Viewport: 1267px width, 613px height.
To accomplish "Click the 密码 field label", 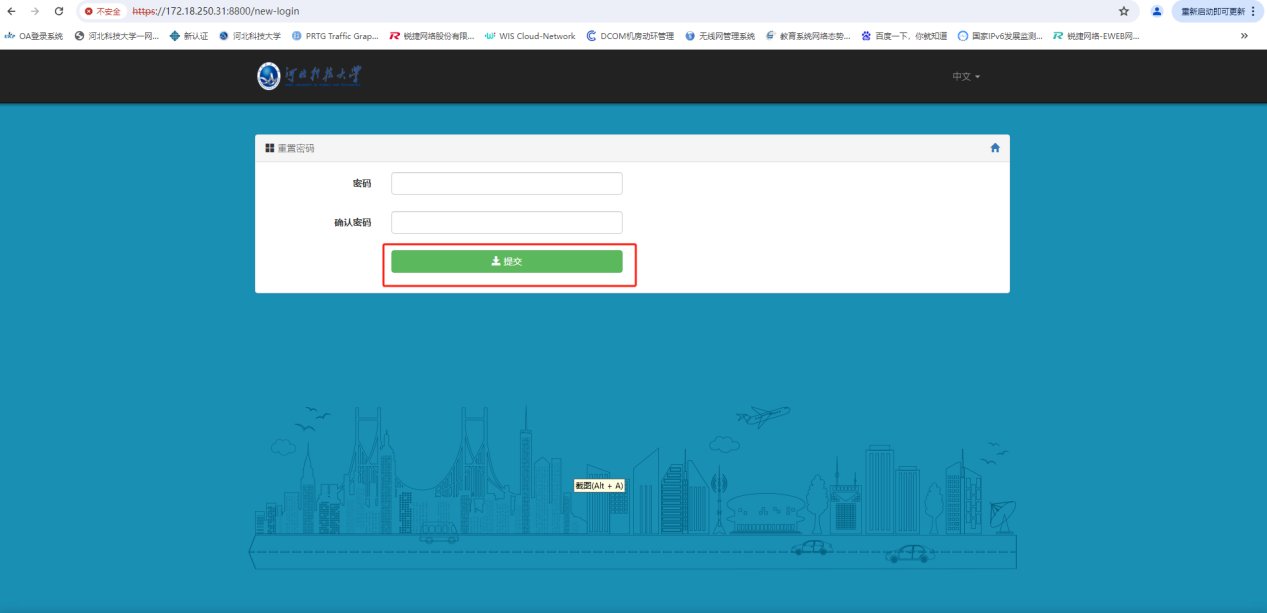I will click(361, 184).
